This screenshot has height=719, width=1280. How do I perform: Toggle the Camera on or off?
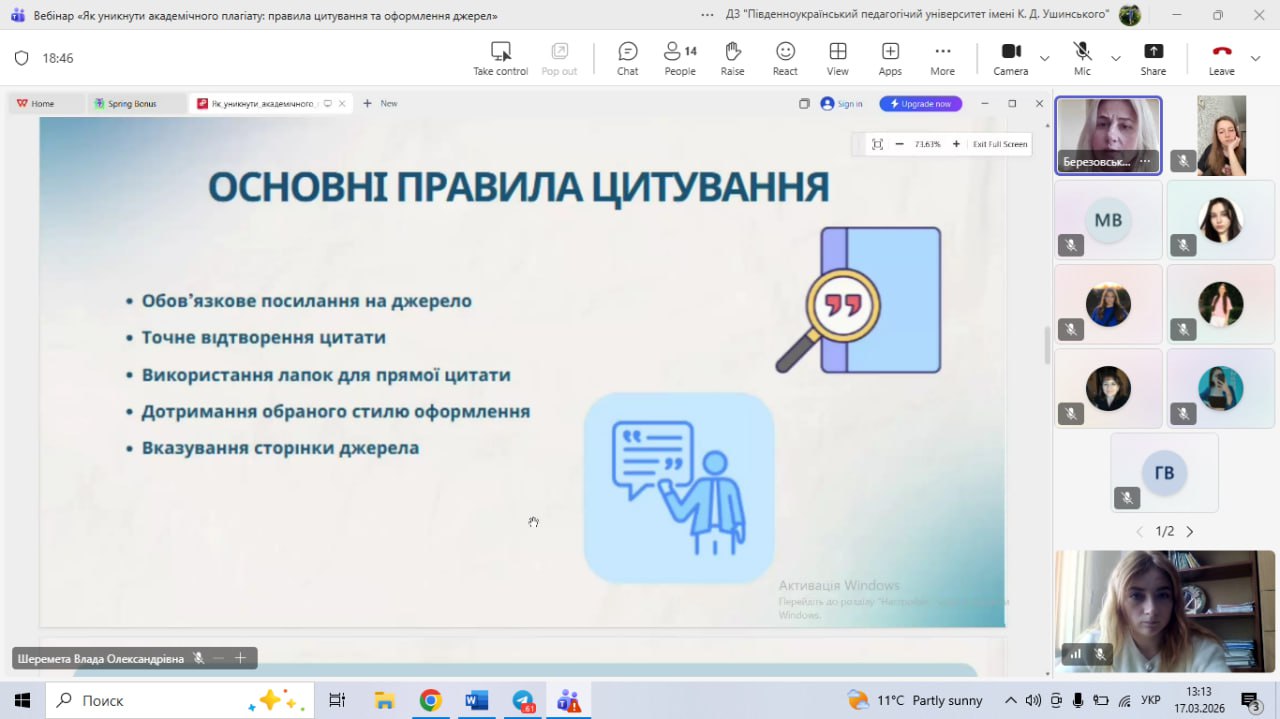[1011, 58]
